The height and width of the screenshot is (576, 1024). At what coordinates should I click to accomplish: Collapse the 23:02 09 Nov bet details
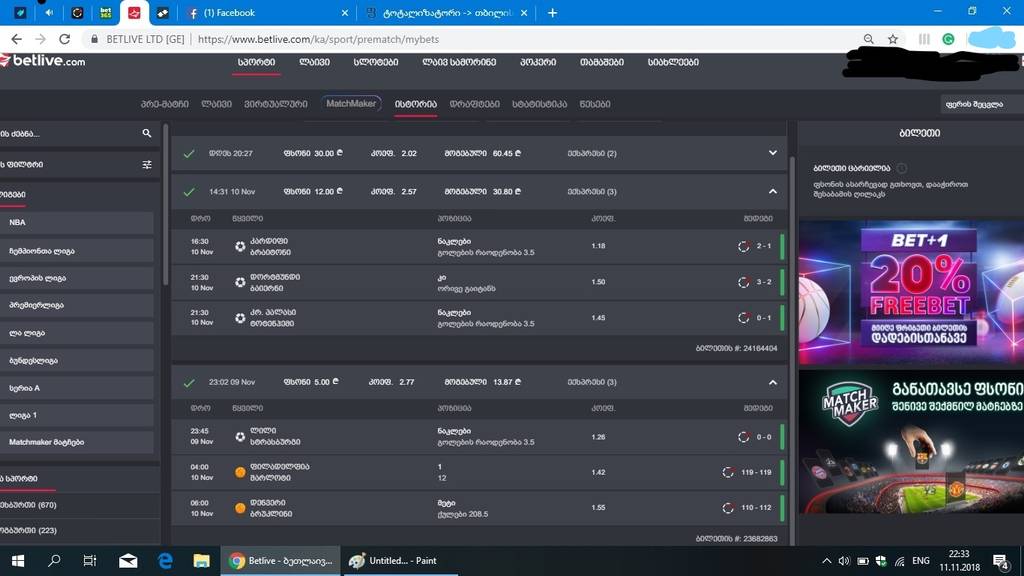point(773,382)
